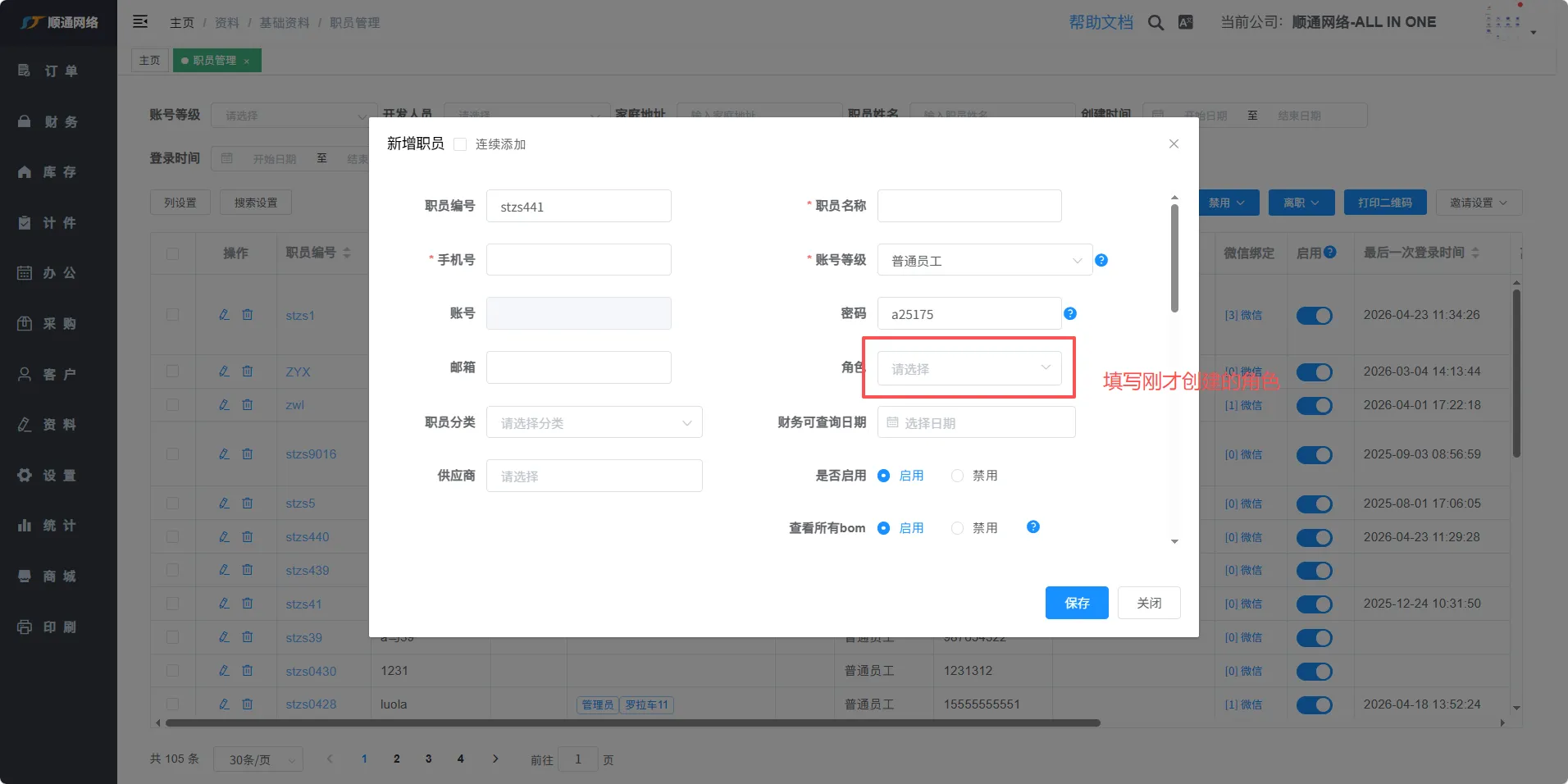Enable the 连续添加 checkbox

click(x=460, y=144)
